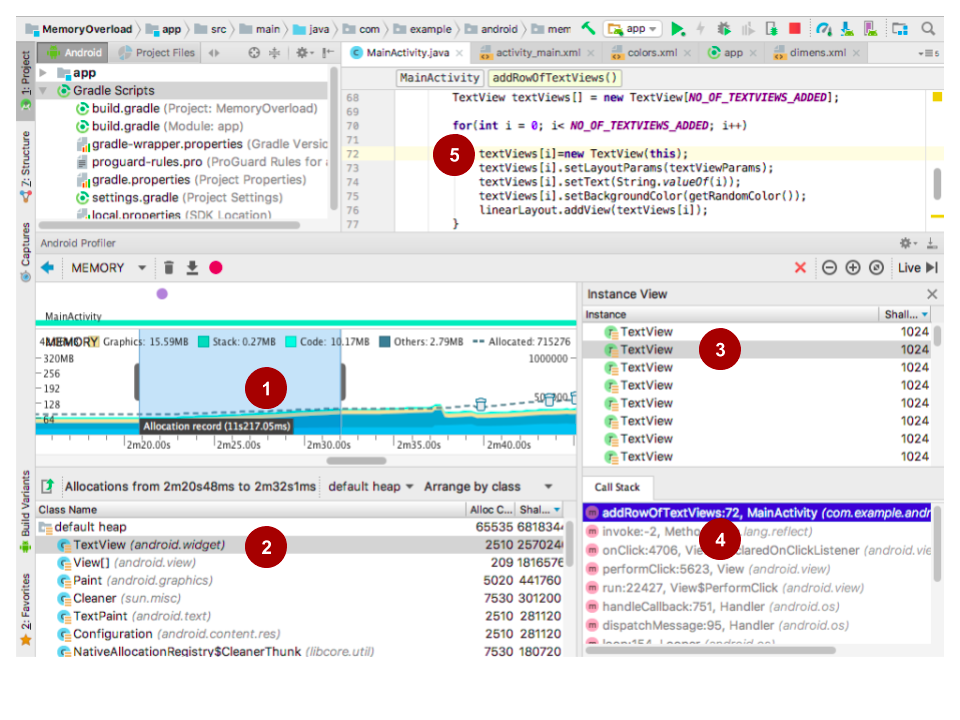The width and height of the screenshot is (960, 720).
Task: Open the Project Structure icon
Action: click(899, 29)
